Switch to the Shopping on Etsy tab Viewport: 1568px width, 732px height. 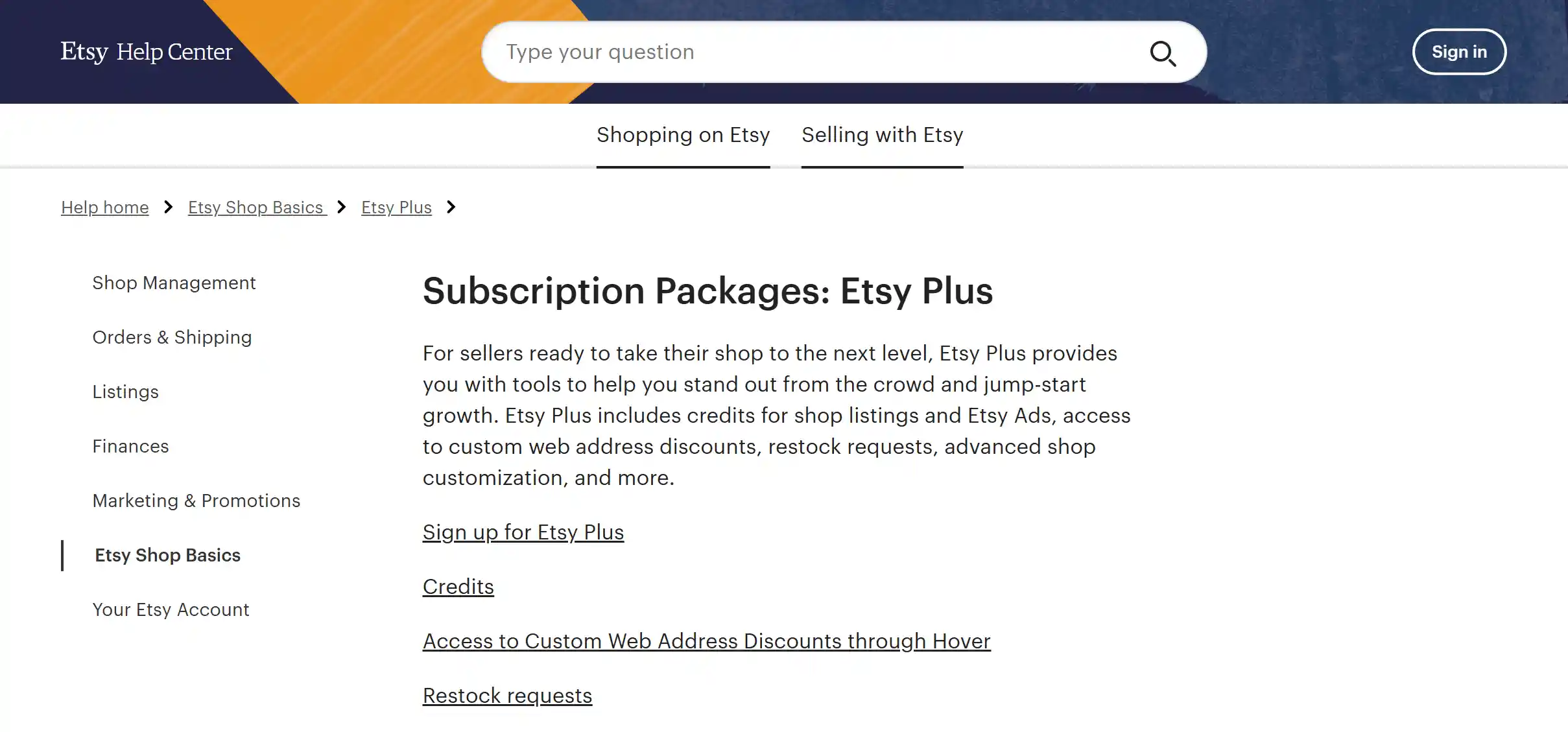point(683,135)
